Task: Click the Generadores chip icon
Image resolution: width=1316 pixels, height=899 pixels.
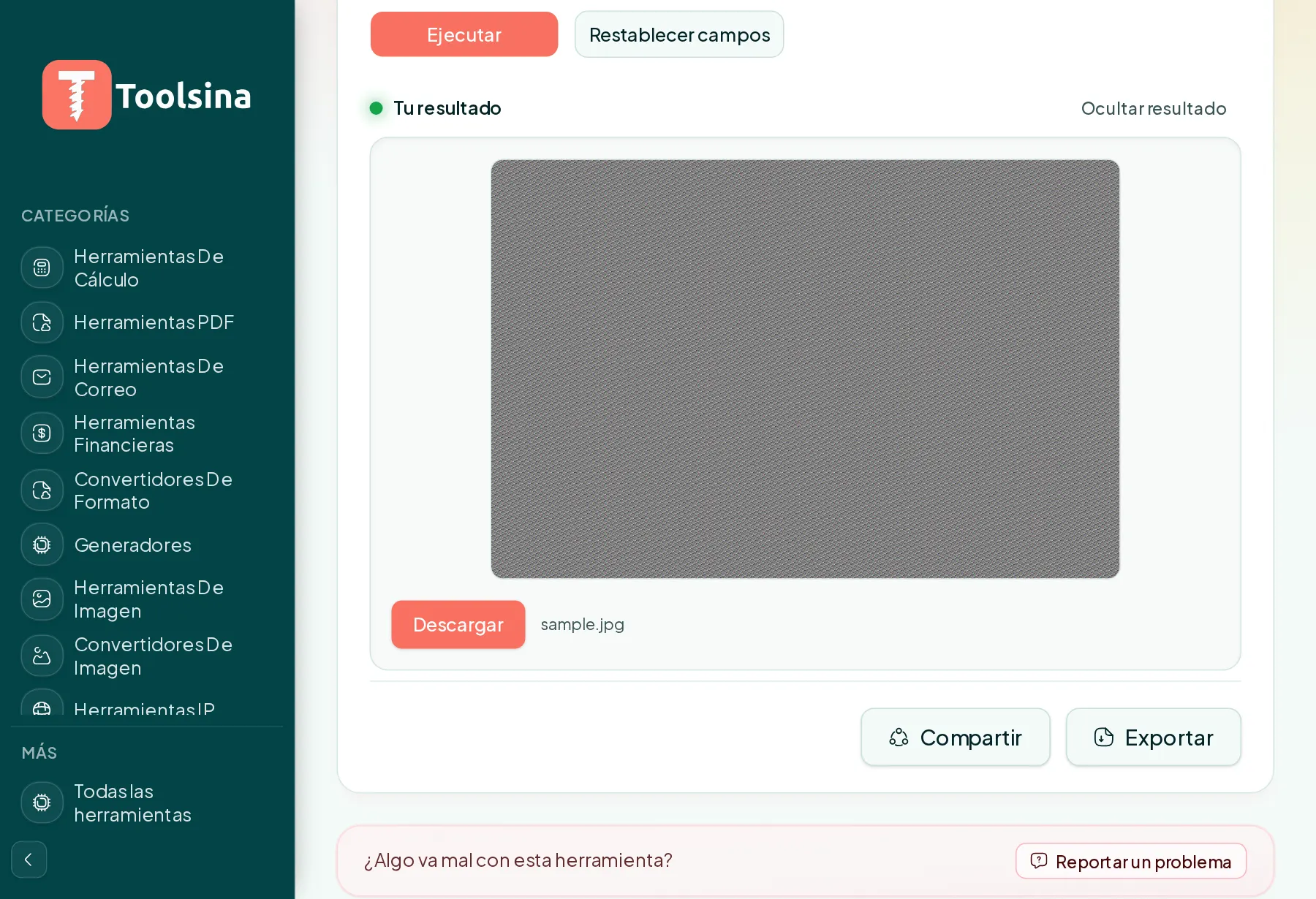Action: (x=42, y=545)
